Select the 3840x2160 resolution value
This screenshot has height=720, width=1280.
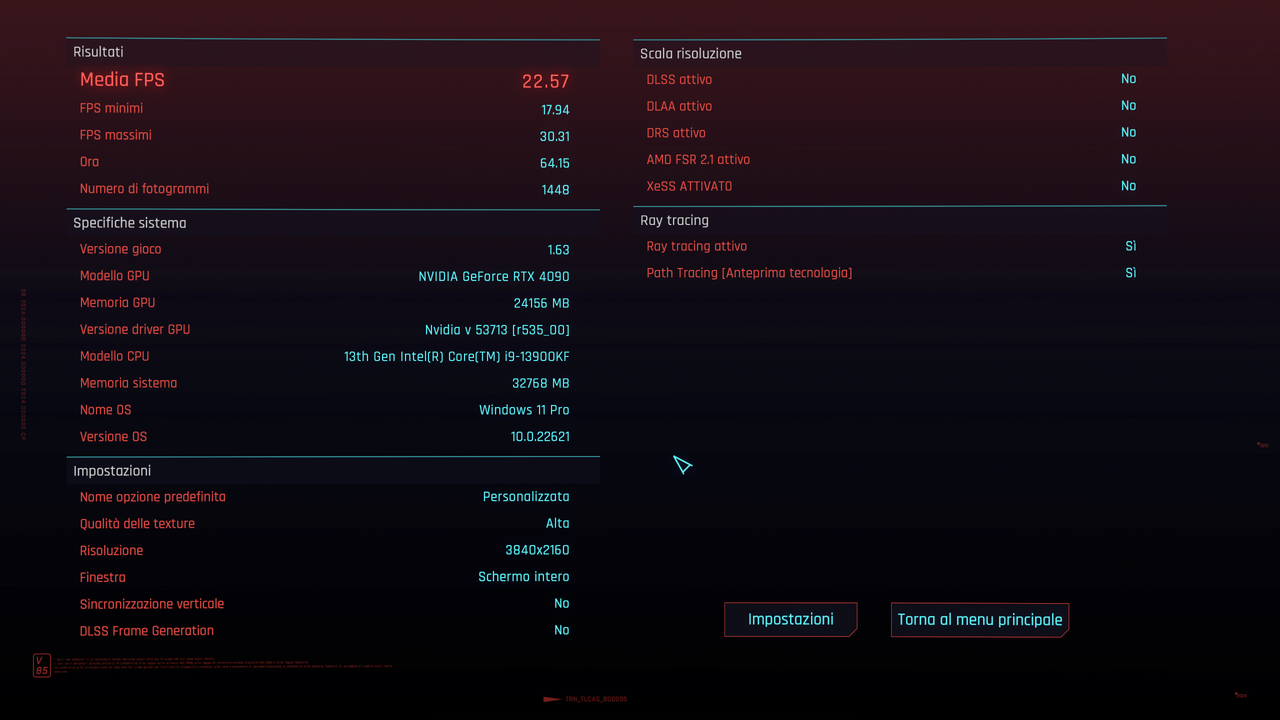pos(537,551)
